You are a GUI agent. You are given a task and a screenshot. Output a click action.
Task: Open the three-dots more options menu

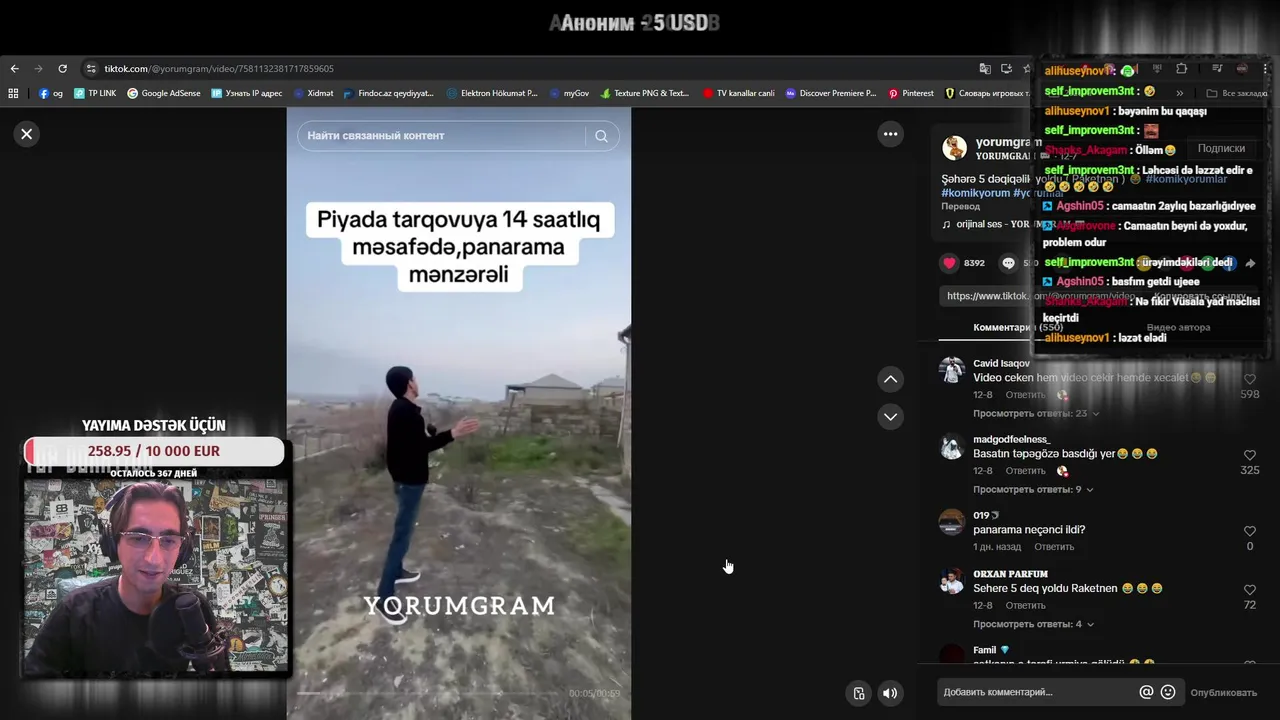[x=890, y=134]
